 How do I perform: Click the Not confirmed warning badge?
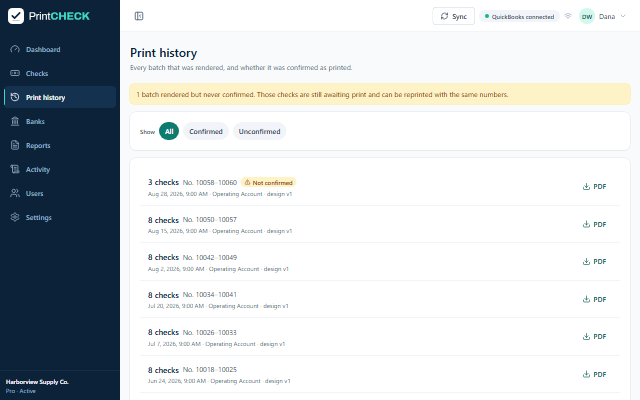click(x=269, y=182)
